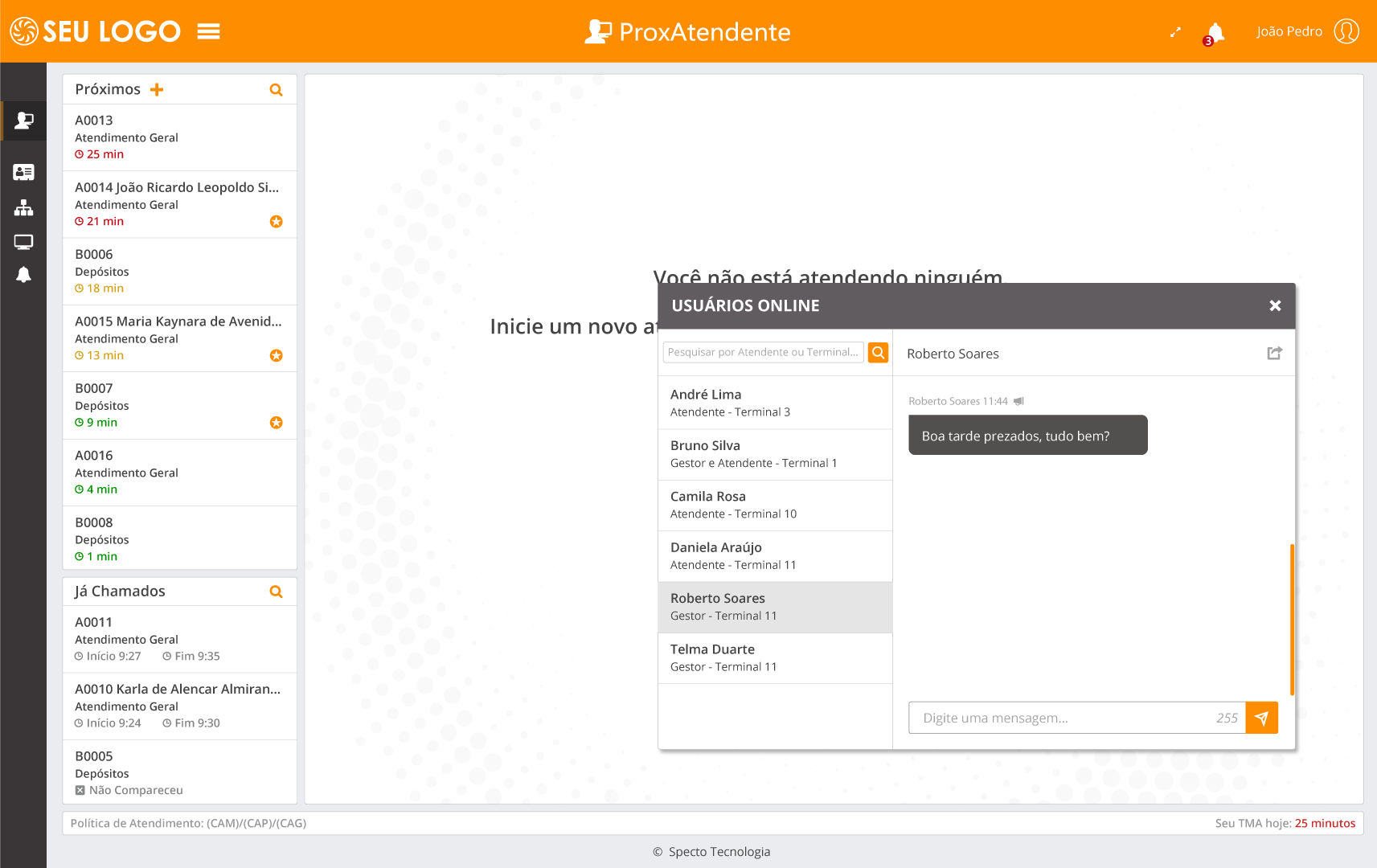Select user Daniela Araújo

point(775,556)
